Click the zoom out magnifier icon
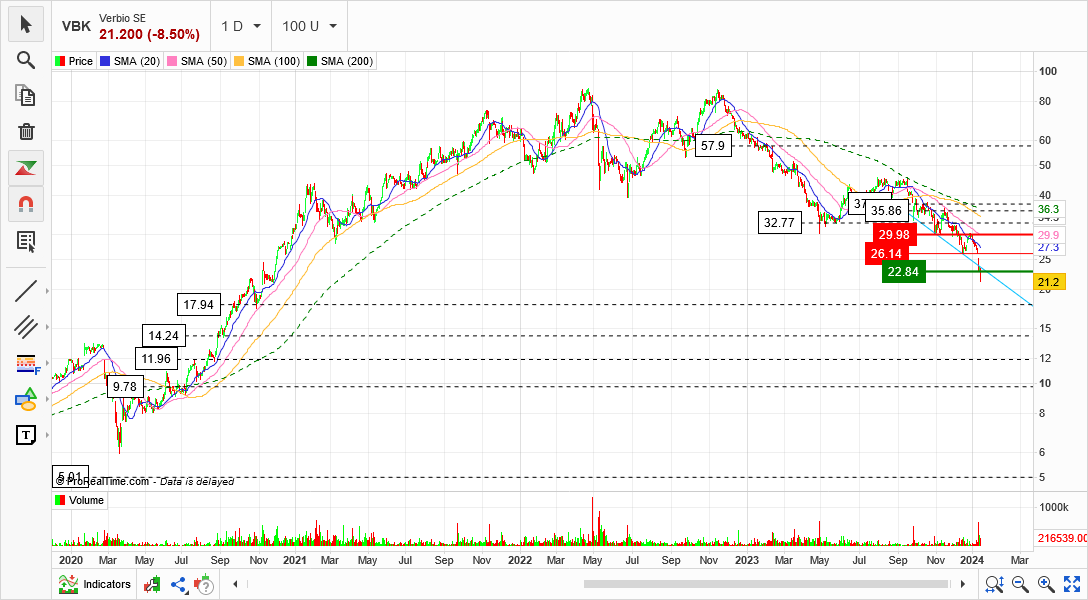Image resolution: width=1088 pixels, height=600 pixels. (1020, 584)
